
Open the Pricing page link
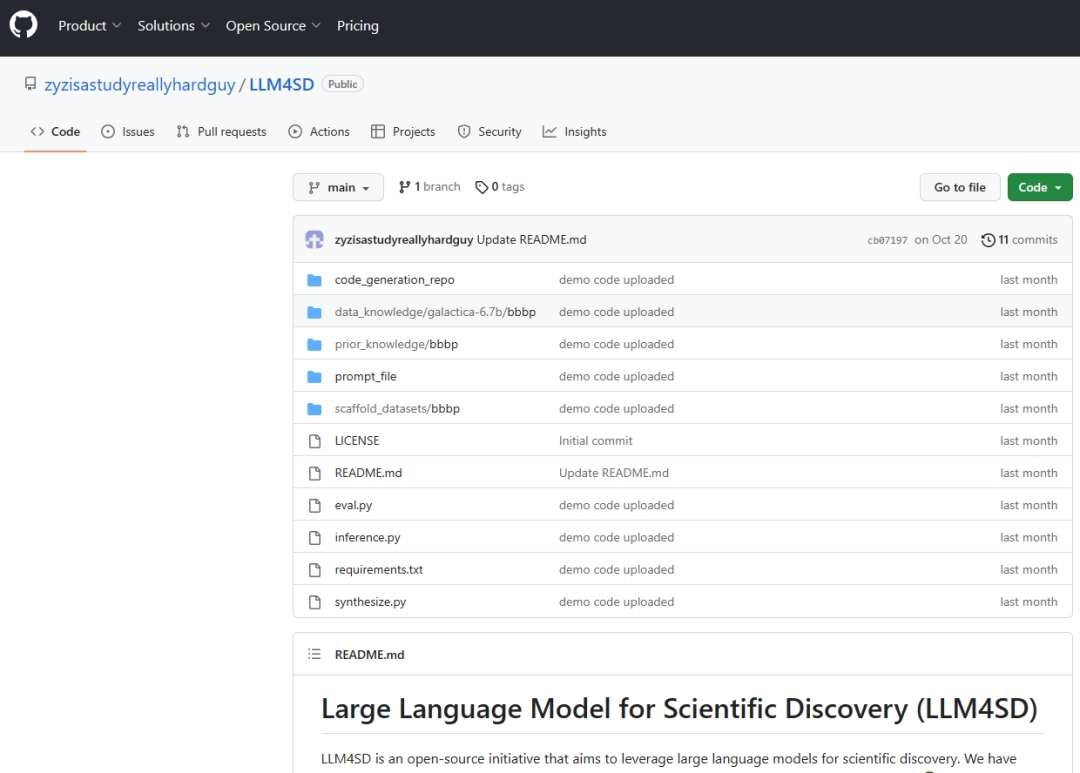(x=357, y=25)
